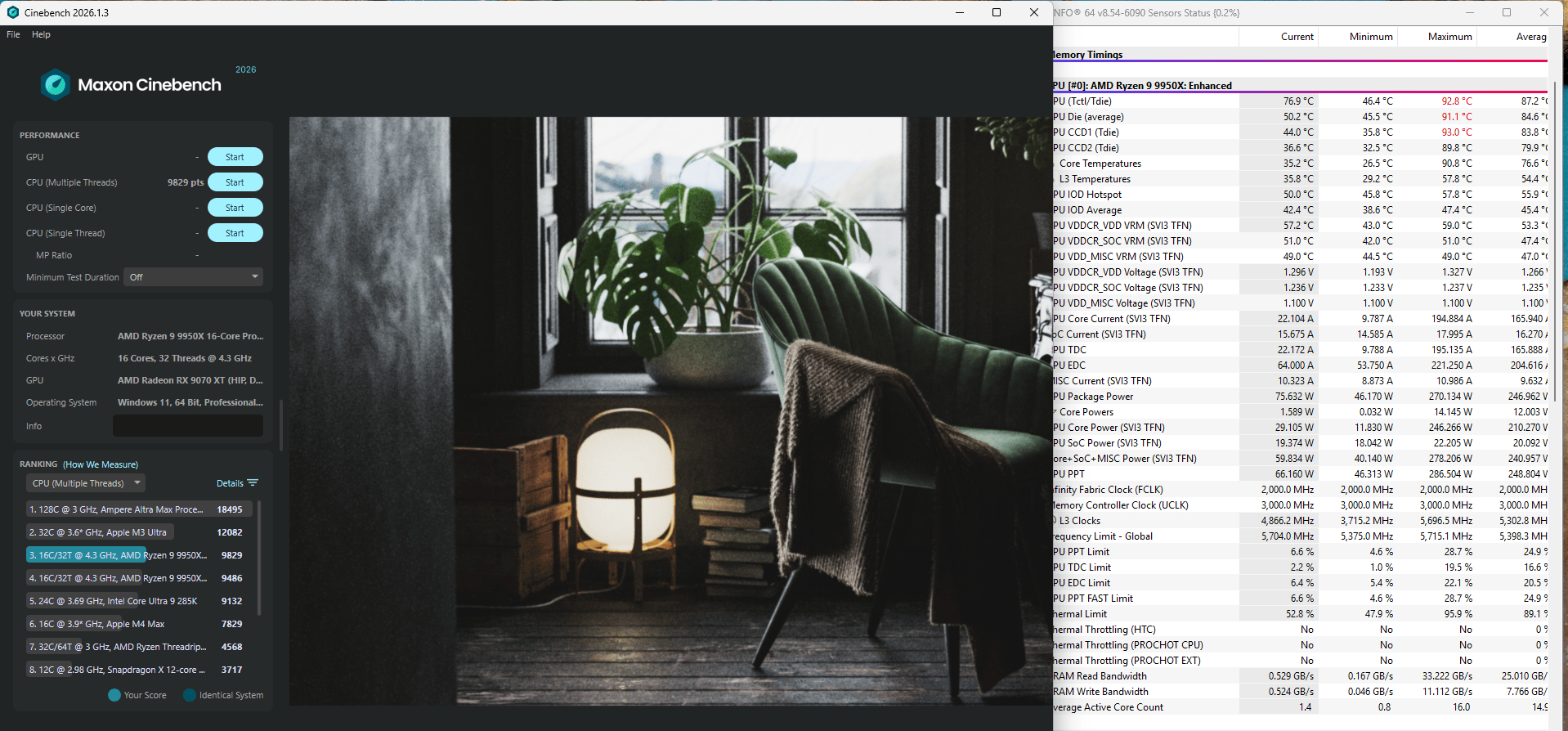This screenshot has height=731, width=1568.
Task: Open the File menu
Action: 13,34
